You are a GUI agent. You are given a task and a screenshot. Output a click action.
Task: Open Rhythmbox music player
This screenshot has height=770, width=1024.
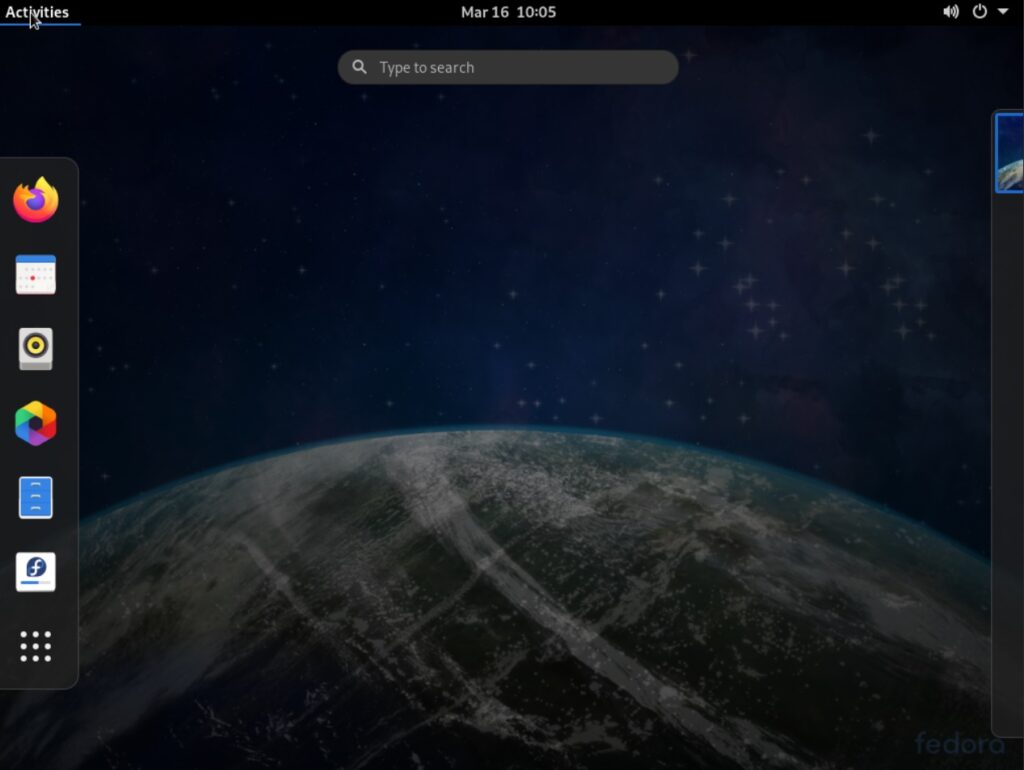[36, 348]
